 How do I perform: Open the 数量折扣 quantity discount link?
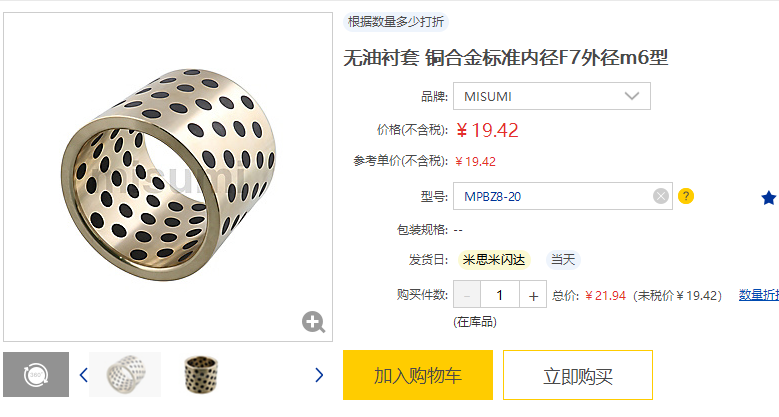[x=759, y=295]
